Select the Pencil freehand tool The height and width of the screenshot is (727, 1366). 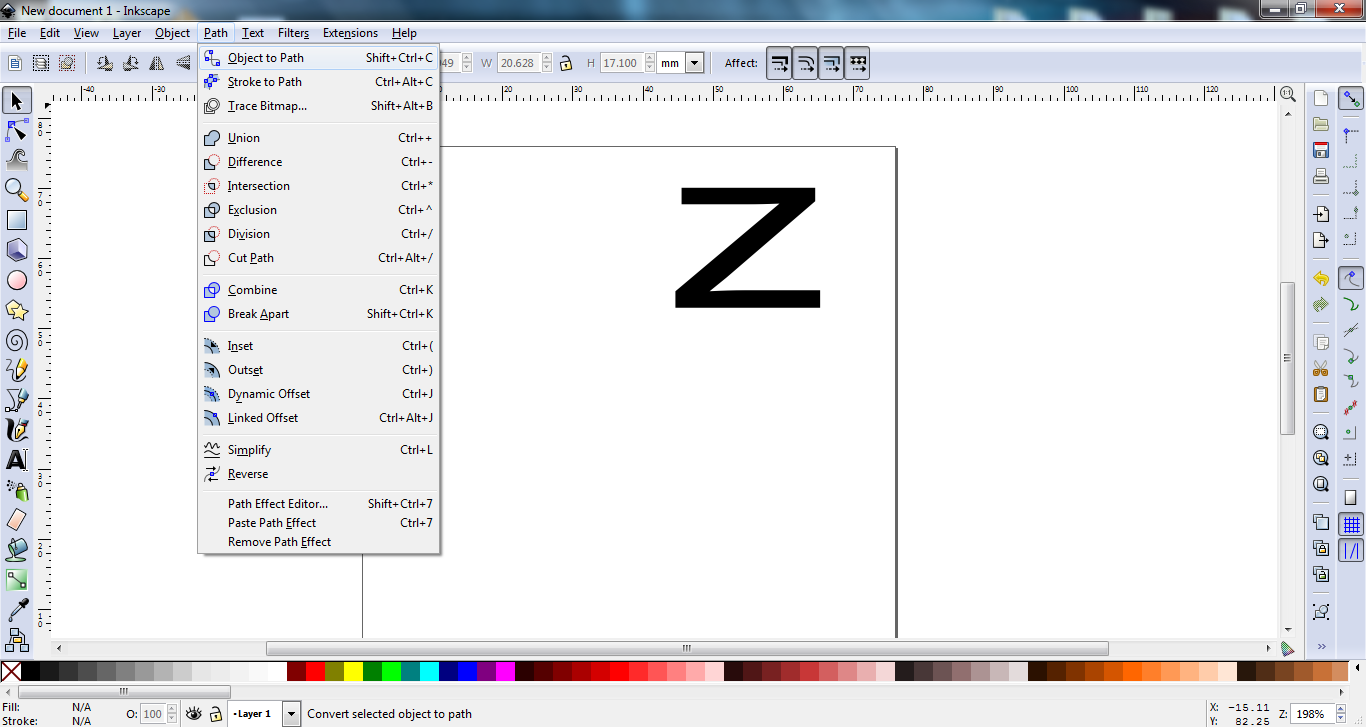click(17, 370)
